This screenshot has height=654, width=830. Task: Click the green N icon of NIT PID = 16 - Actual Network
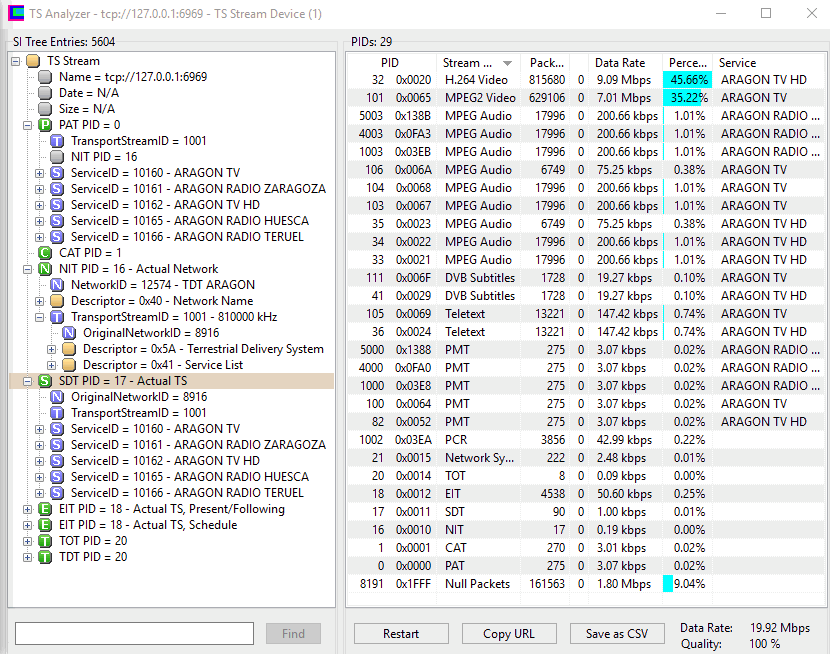[x=45, y=269]
